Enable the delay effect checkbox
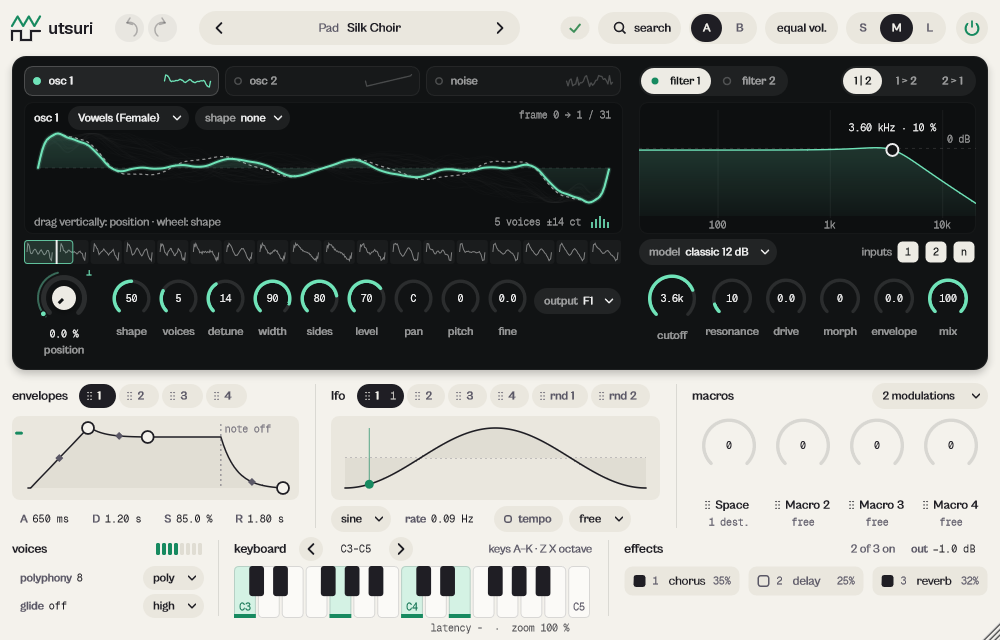Screen dimensions: 1000x640 (763, 581)
